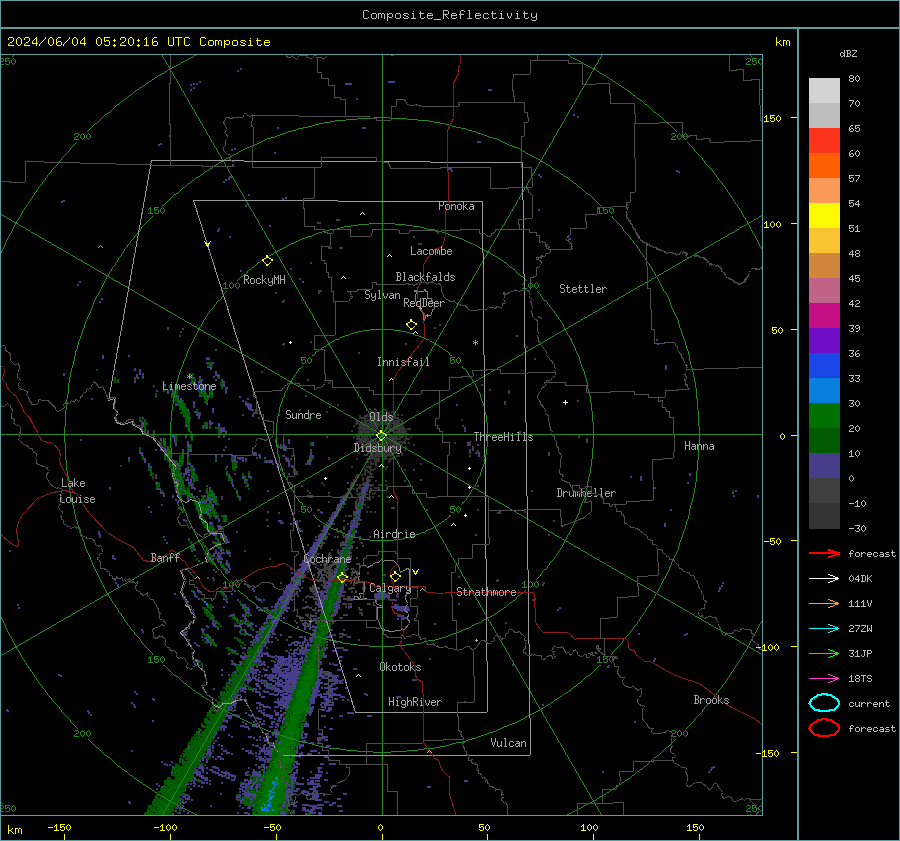This screenshot has width=900, height=841.
Task: Click the Sylvan label
Action: (x=382, y=295)
